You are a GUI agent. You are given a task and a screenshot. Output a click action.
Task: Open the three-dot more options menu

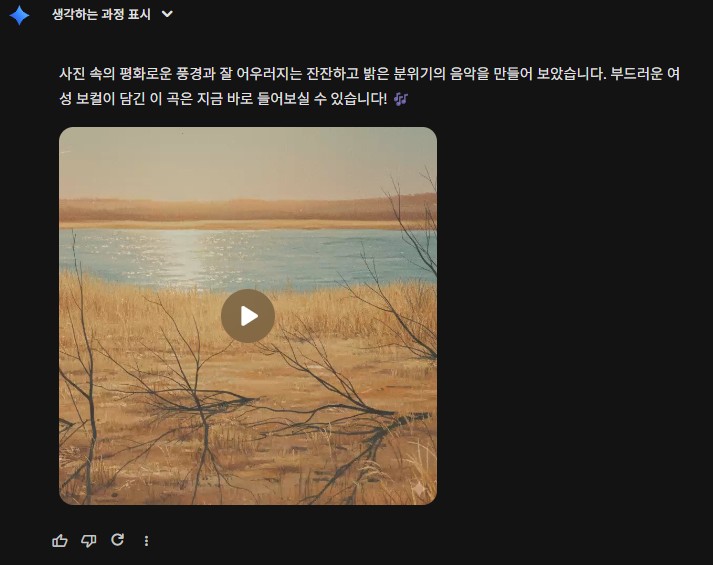(x=146, y=540)
